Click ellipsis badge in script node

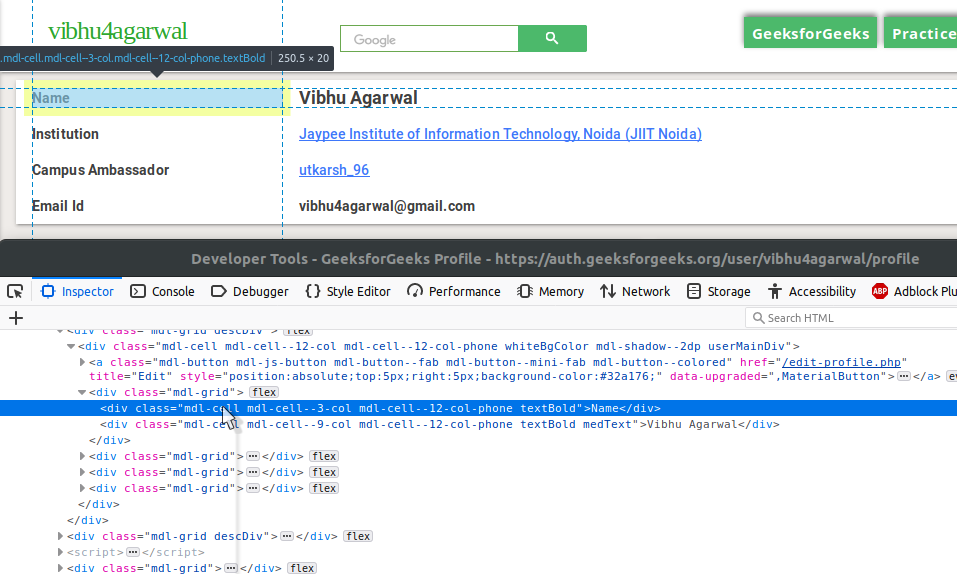tap(132, 552)
